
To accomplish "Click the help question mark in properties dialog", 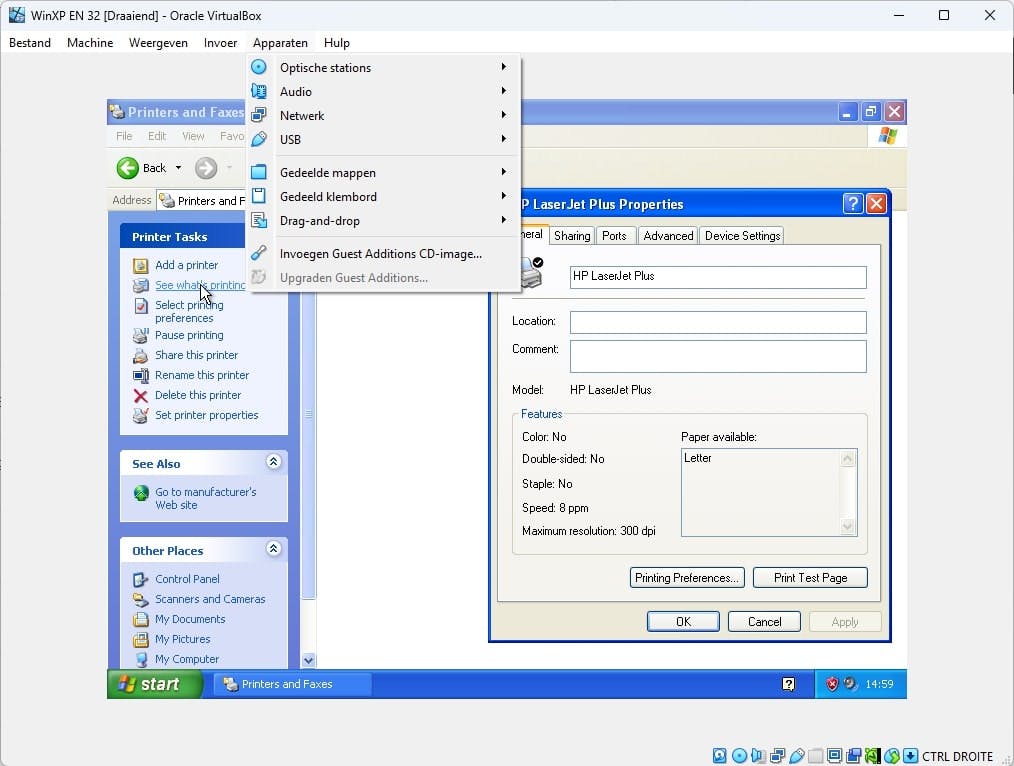I will tap(853, 204).
